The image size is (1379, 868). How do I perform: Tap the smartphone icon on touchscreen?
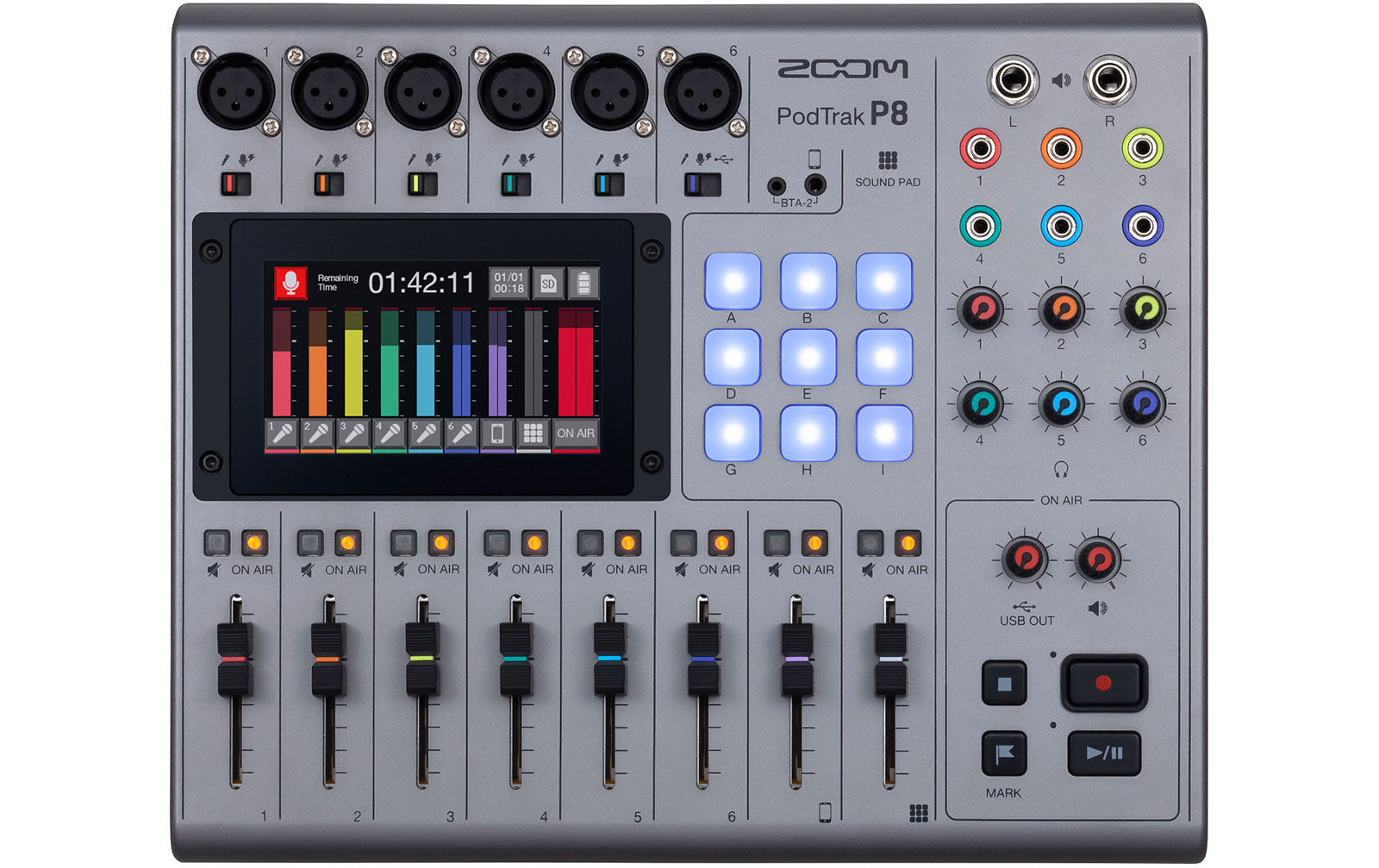point(497,434)
